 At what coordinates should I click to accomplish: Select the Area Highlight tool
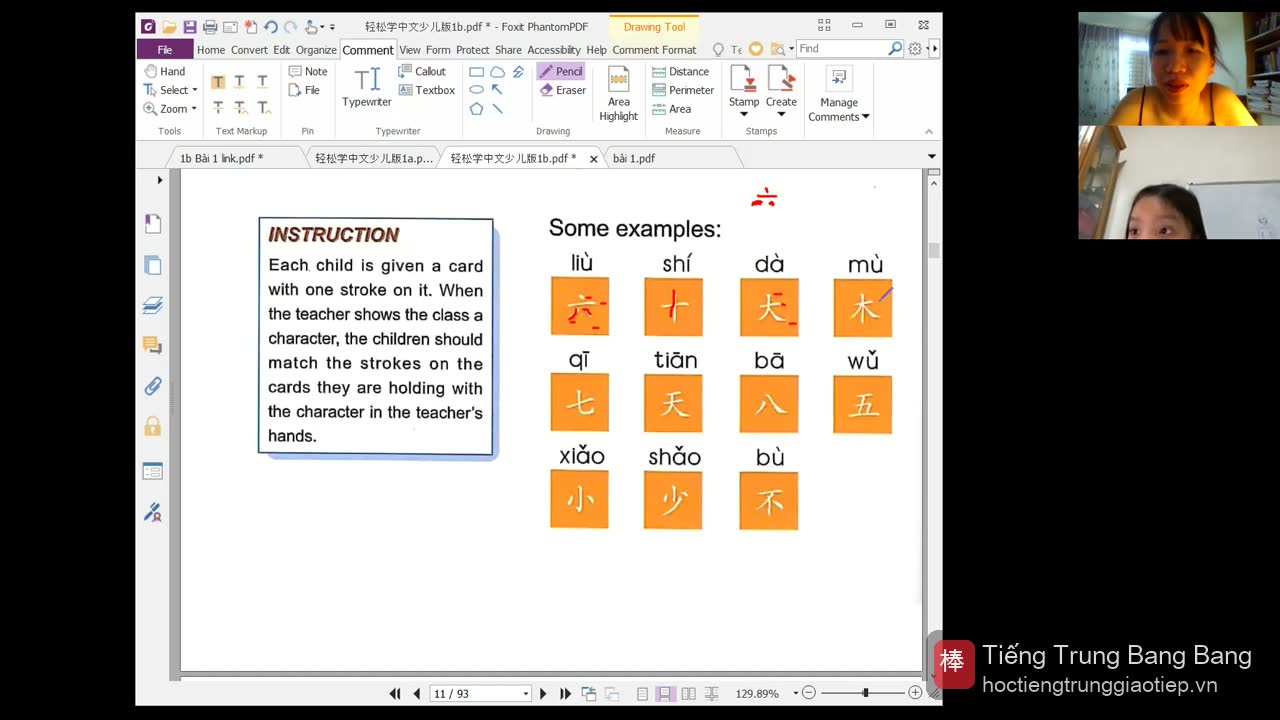619,94
